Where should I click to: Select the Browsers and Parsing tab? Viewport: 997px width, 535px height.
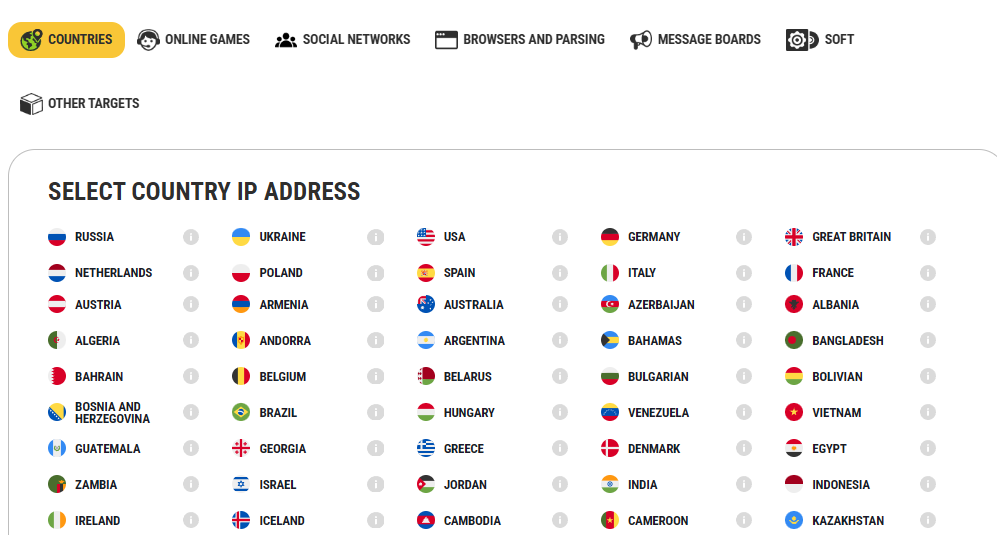(520, 40)
